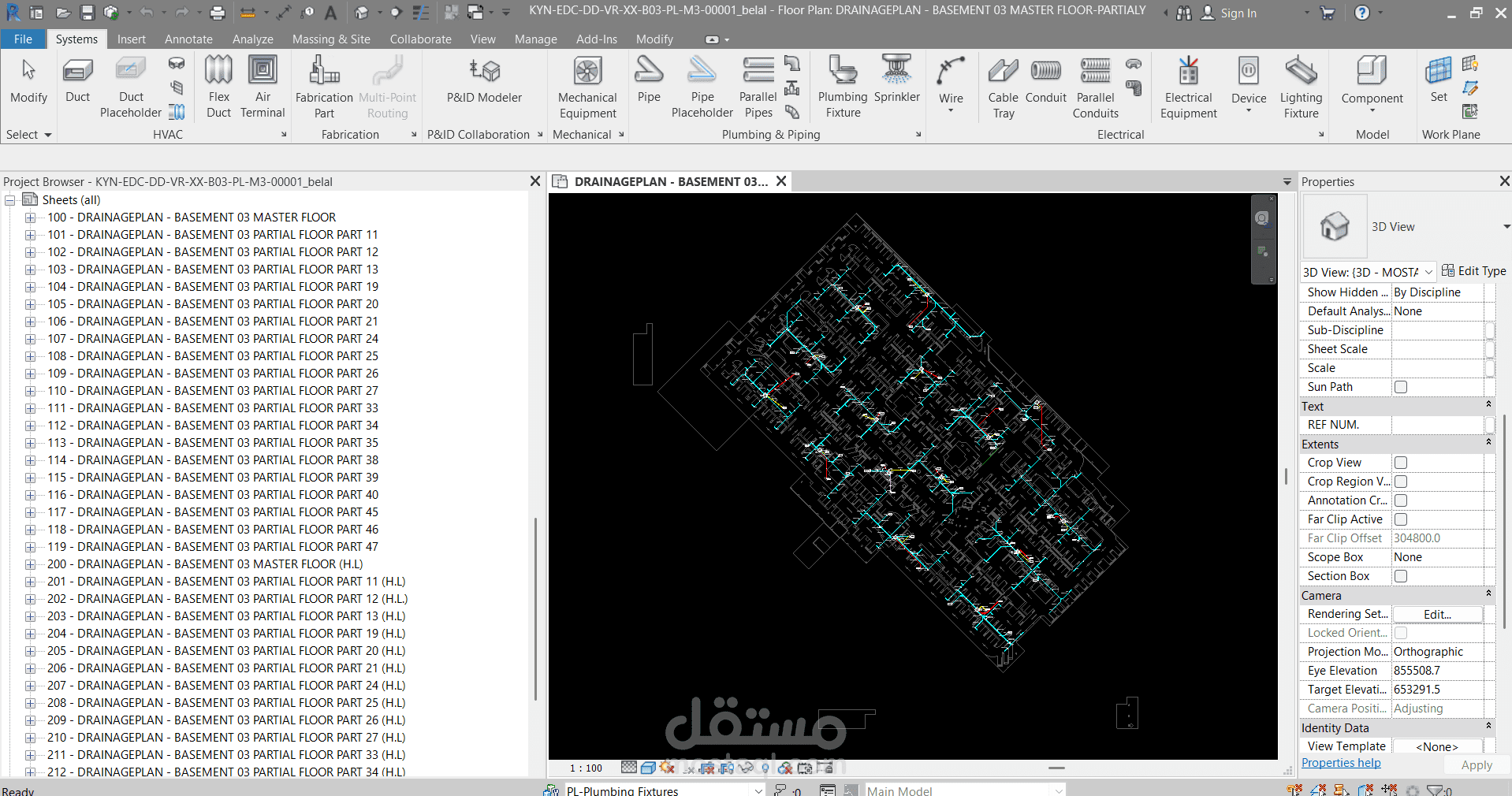Open the Select panel dropdown

(x=28, y=135)
